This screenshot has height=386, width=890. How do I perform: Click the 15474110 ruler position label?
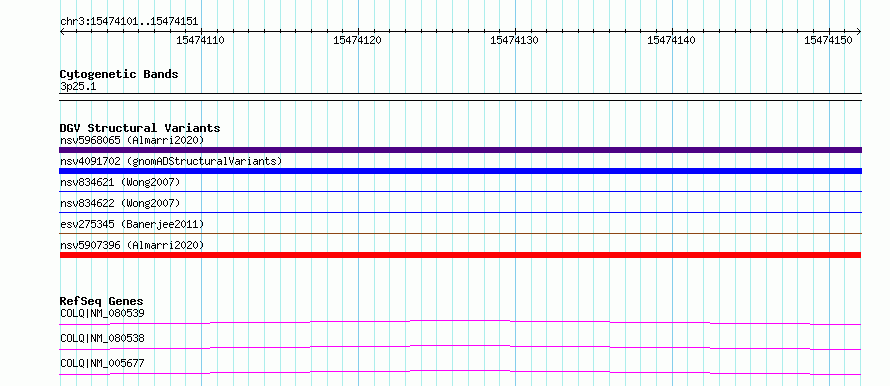pos(200,40)
